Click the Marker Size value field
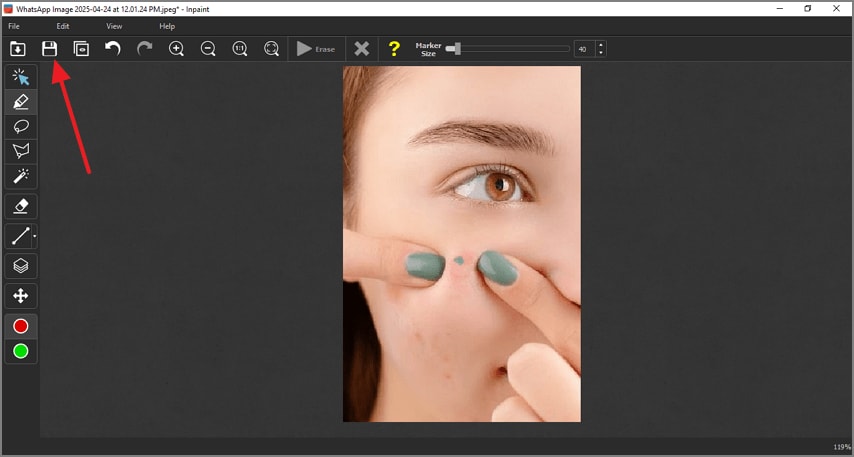 click(584, 49)
